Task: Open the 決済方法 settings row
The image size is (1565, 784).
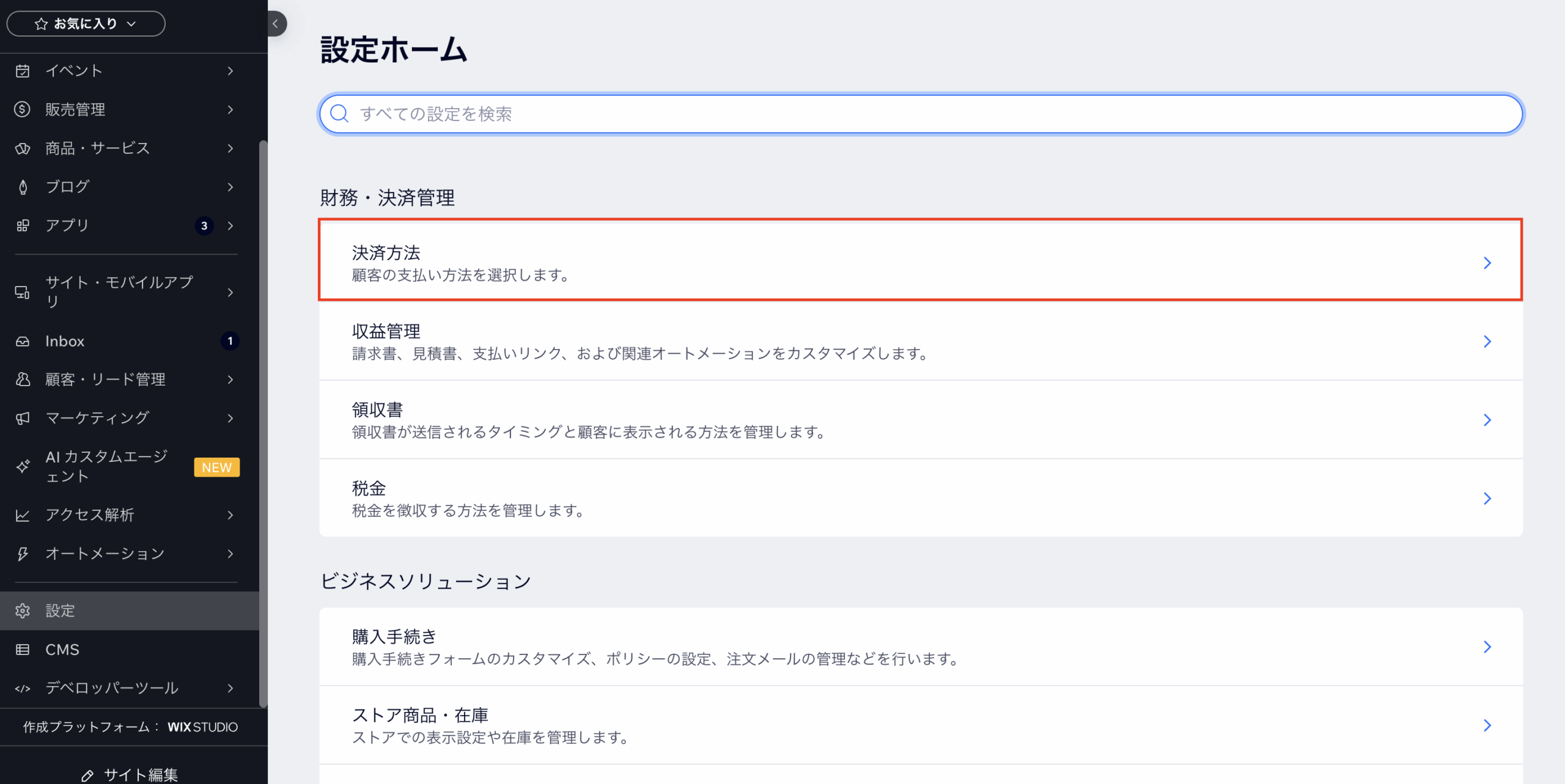Action: 920,263
